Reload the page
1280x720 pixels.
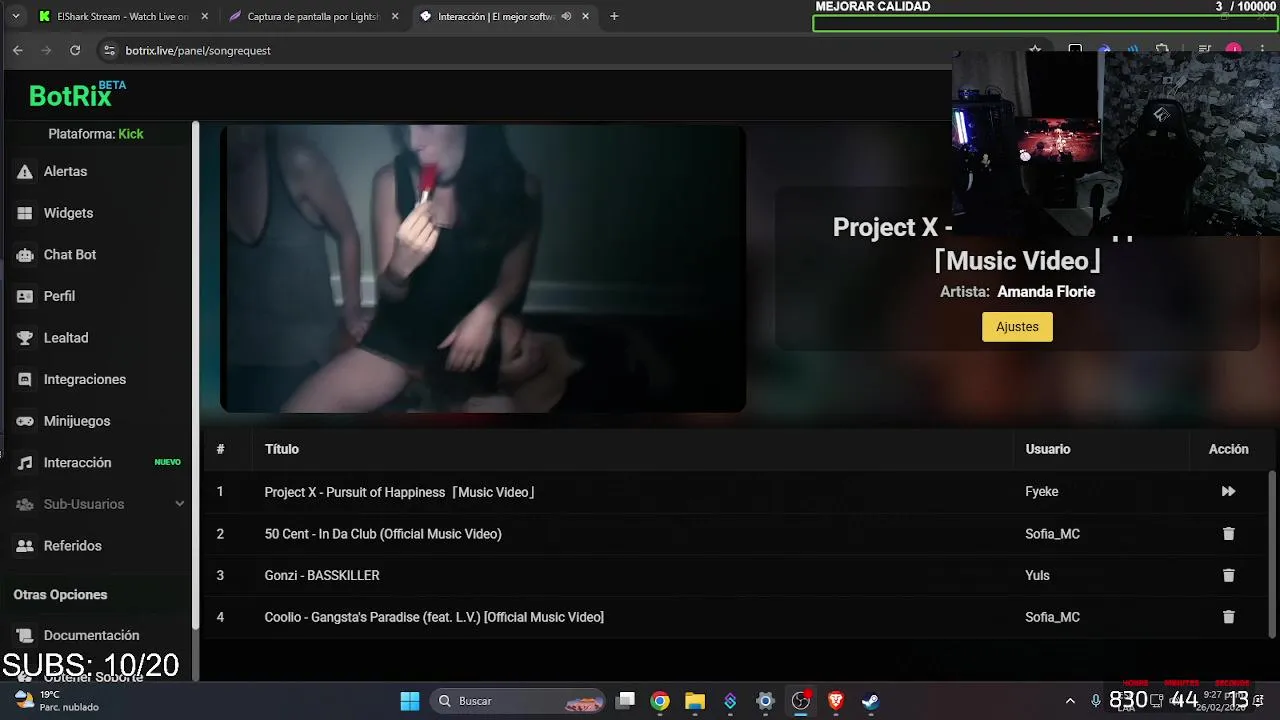pyautogui.click(x=75, y=50)
